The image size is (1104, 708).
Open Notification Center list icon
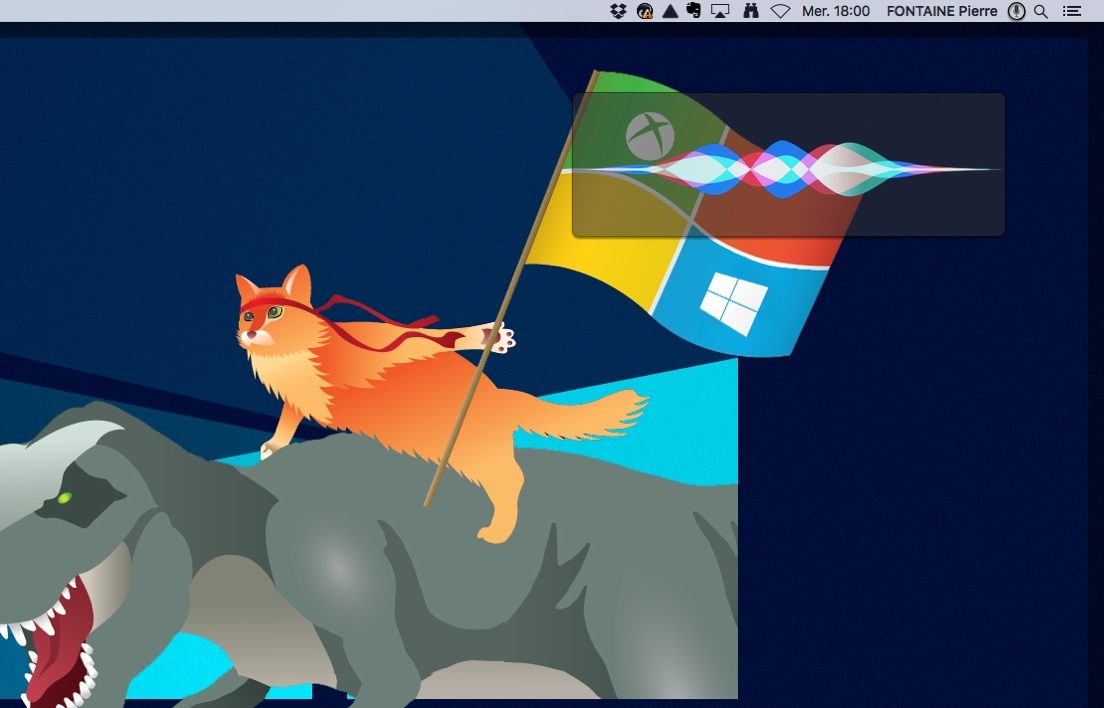coord(1072,11)
